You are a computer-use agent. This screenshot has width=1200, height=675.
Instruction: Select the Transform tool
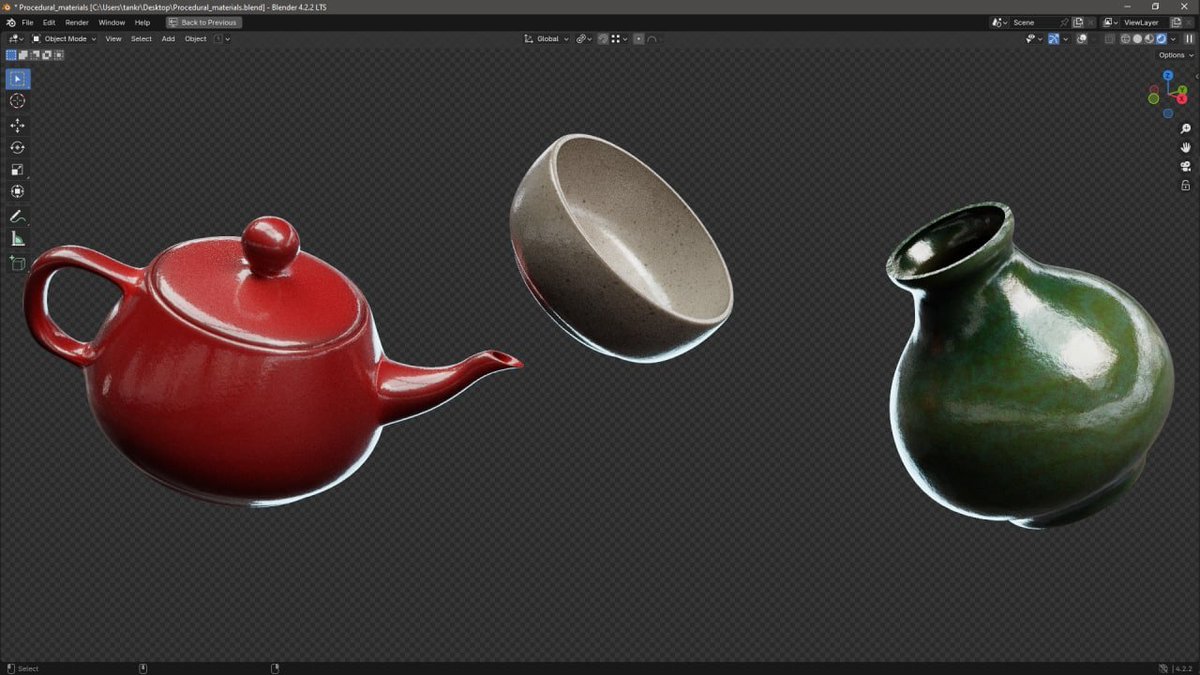tap(17, 190)
